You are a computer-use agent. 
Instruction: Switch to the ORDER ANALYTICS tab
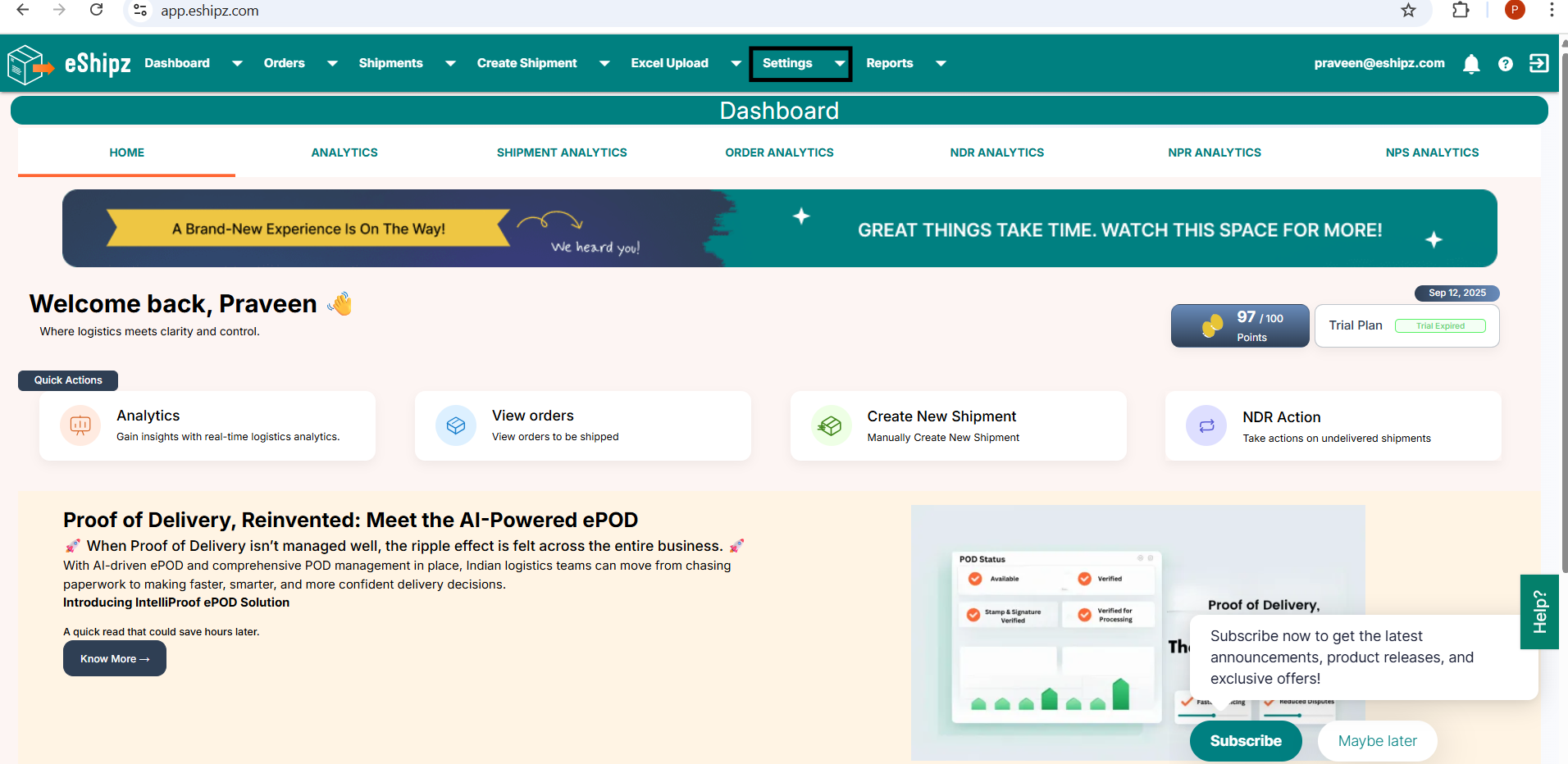point(779,152)
